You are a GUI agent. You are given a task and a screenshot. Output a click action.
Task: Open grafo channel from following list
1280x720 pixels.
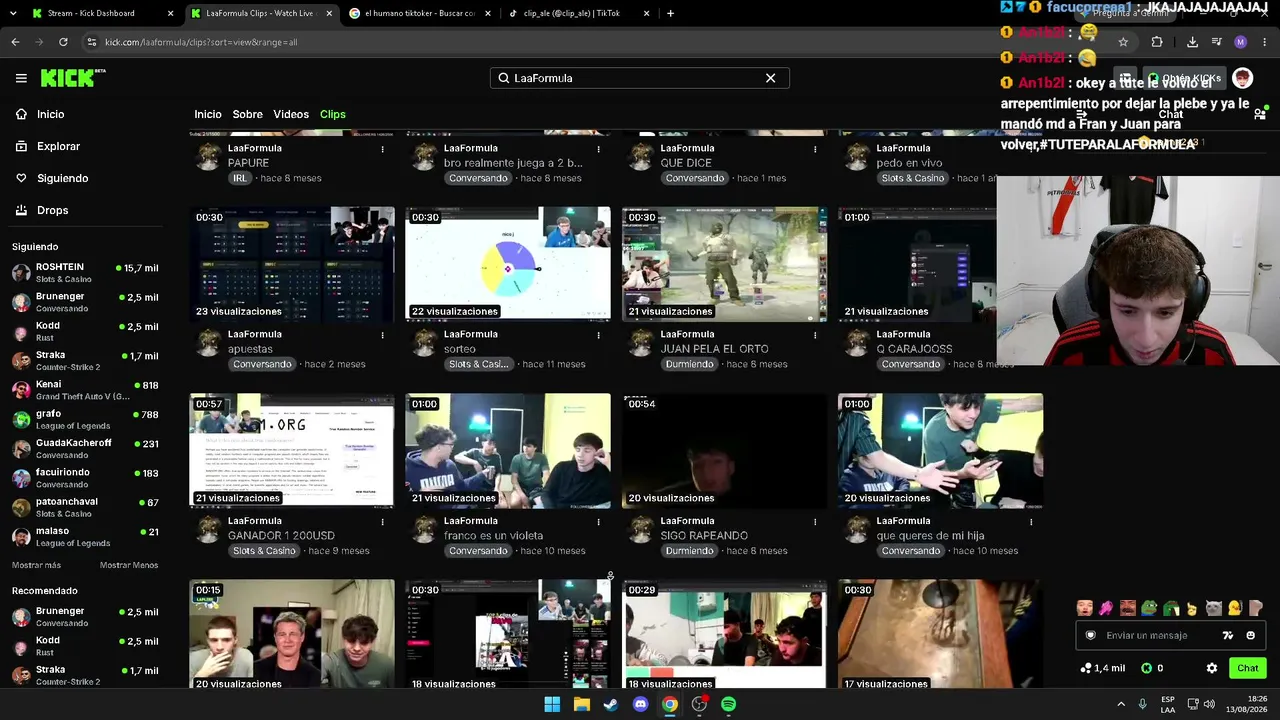click(x=85, y=419)
